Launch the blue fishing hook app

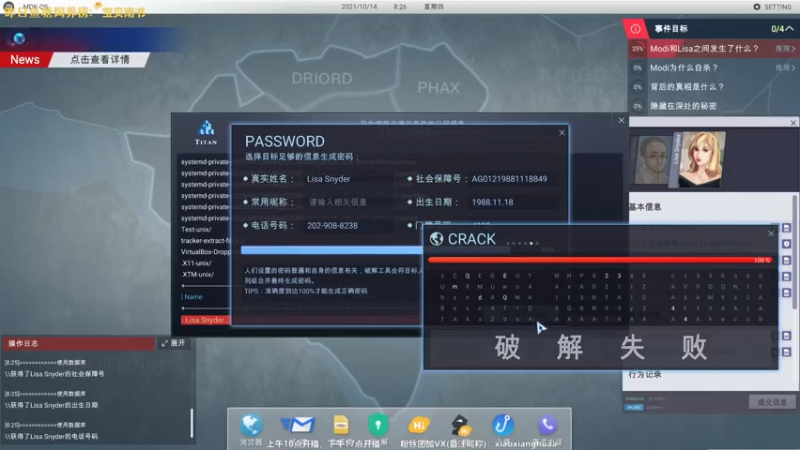[503, 424]
